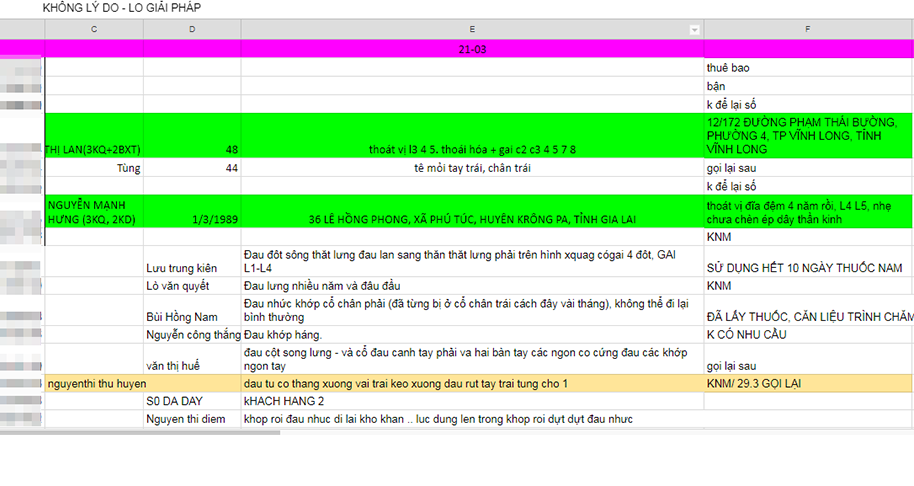Click the column F header
The height and width of the screenshot is (486, 914).
pyautogui.click(x=808, y=30)
